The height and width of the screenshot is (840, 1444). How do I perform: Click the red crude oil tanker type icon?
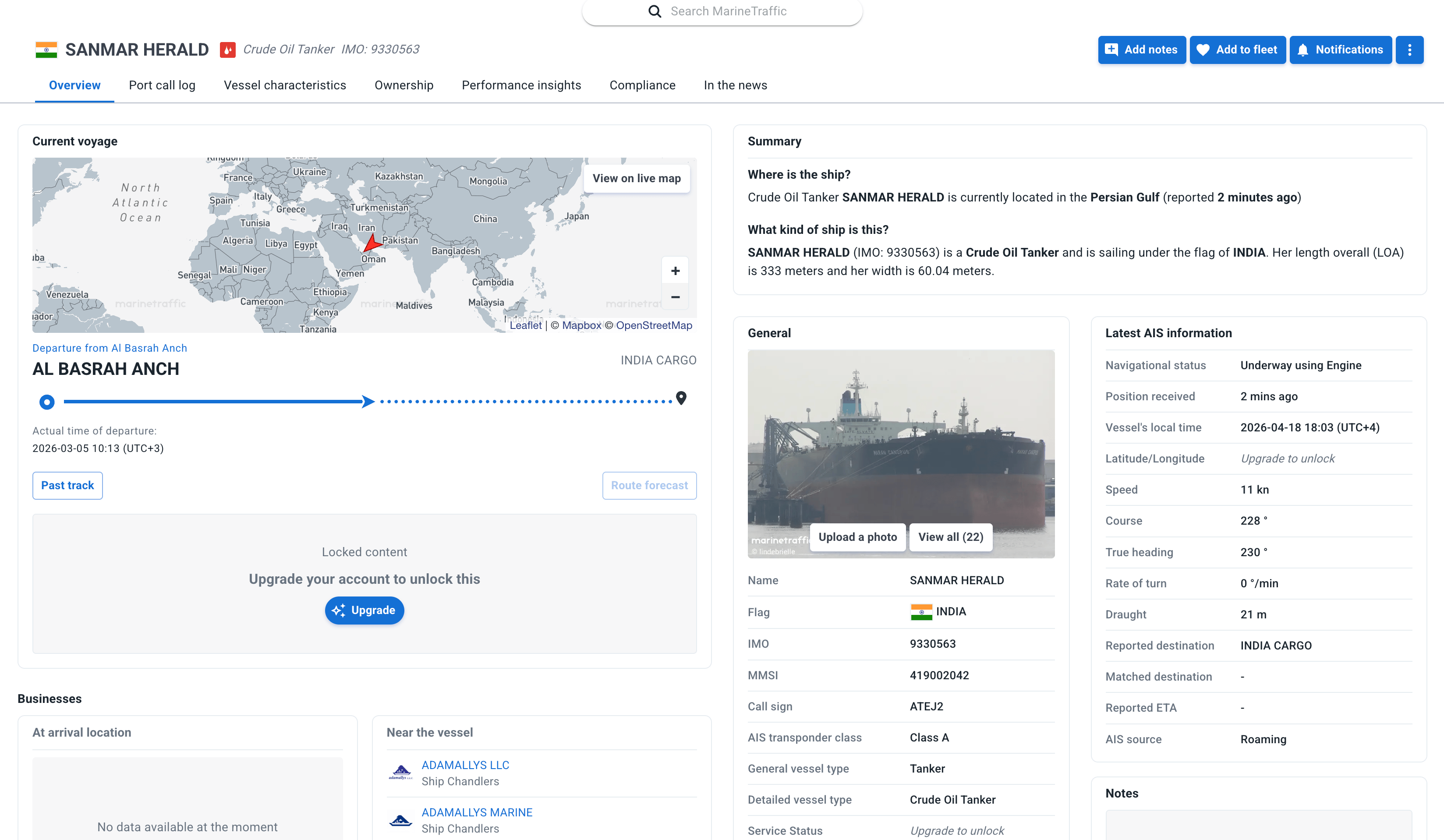(227, 50)
